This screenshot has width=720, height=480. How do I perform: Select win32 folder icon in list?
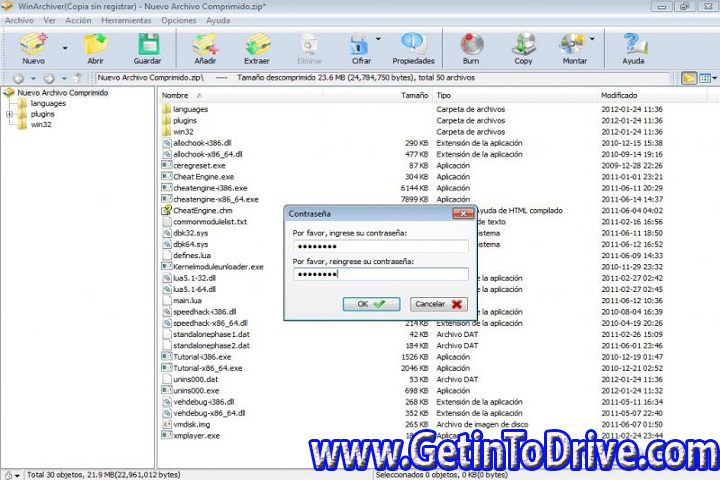[166, 132]
